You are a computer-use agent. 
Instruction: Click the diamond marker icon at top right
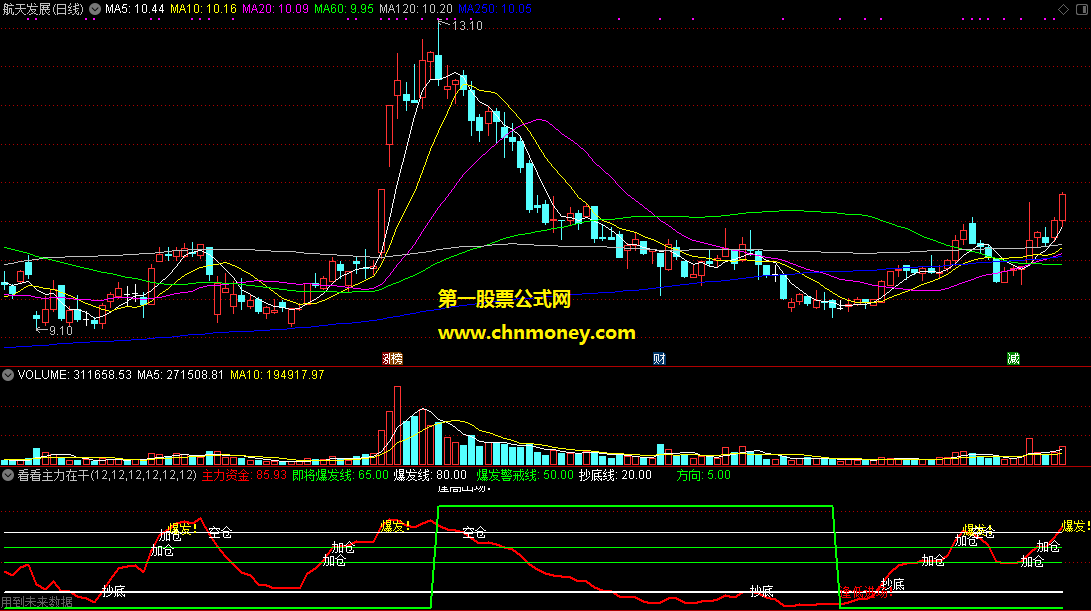pos(1063,9)
